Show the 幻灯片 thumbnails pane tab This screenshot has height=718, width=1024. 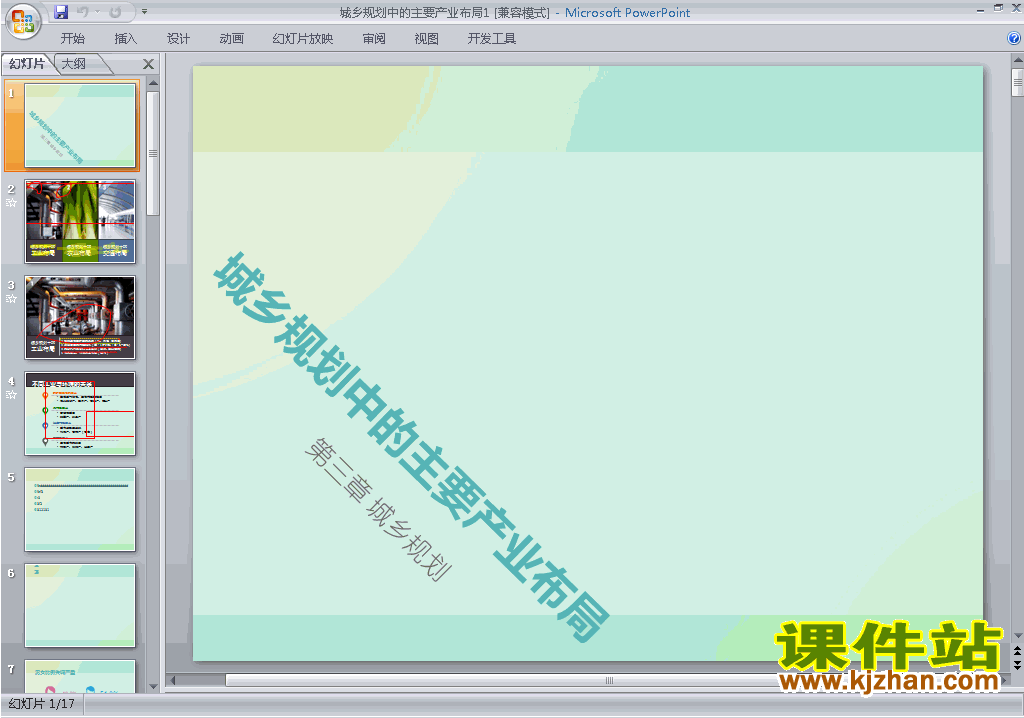pos(27,63)
